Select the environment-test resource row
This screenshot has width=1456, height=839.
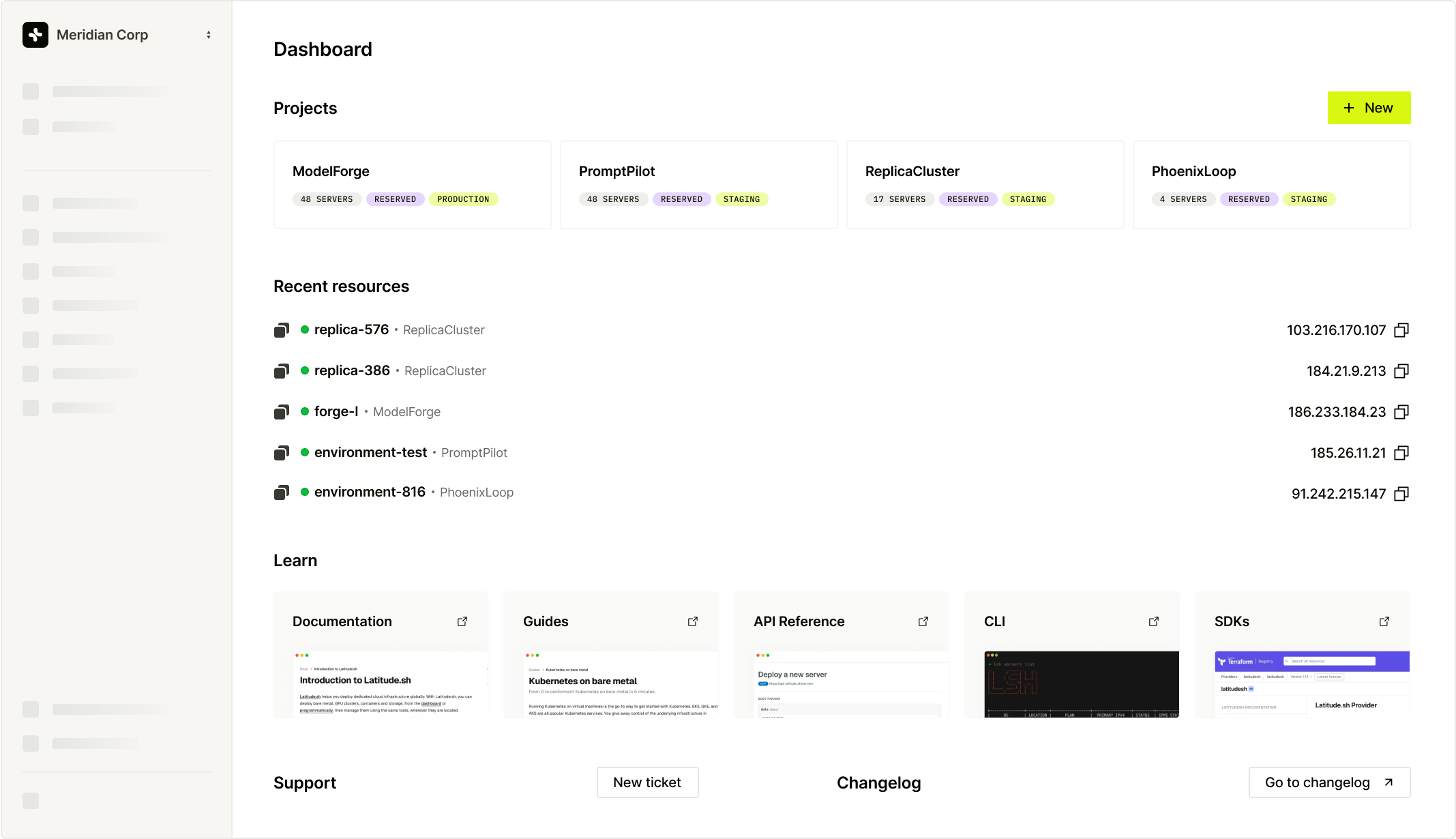coord(842,453)
